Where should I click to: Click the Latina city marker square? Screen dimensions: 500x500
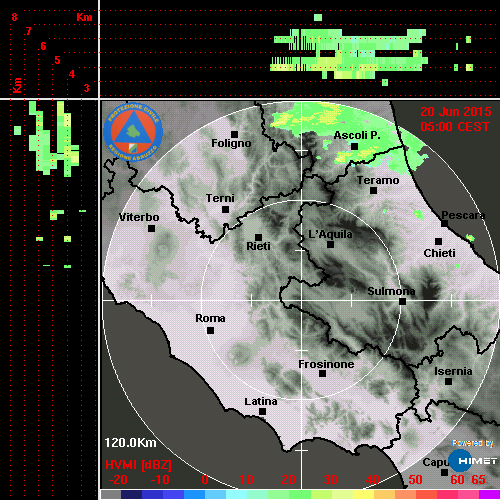point(262,412)
